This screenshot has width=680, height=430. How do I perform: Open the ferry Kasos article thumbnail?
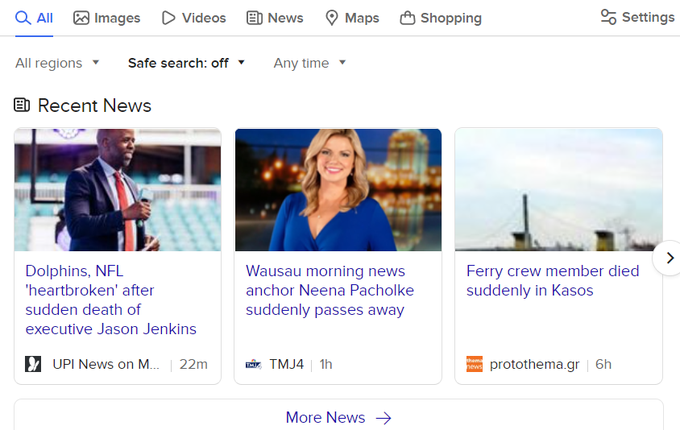pos(559,190)
